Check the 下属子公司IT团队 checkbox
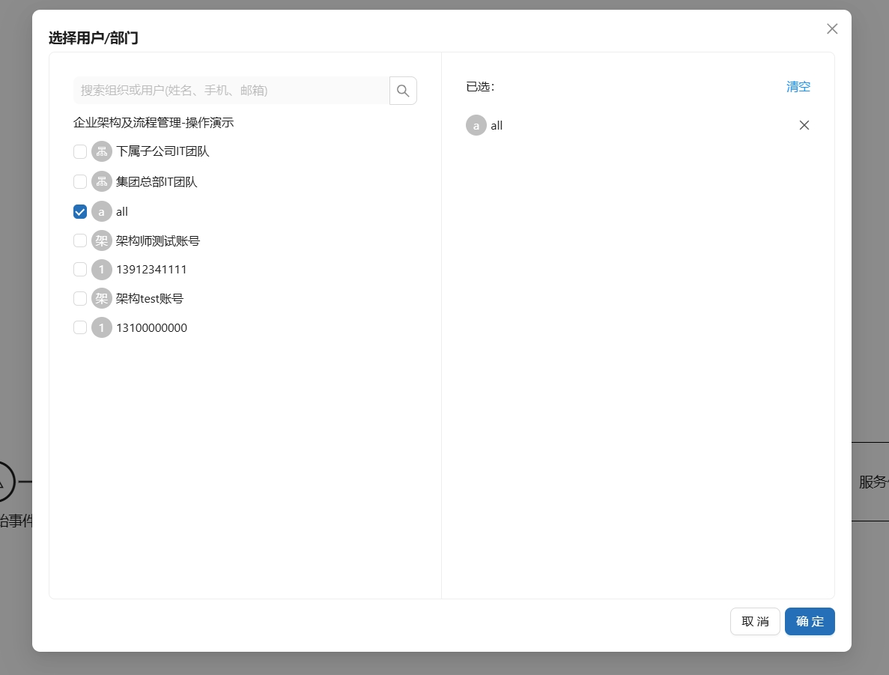 [x=80, y=151]
